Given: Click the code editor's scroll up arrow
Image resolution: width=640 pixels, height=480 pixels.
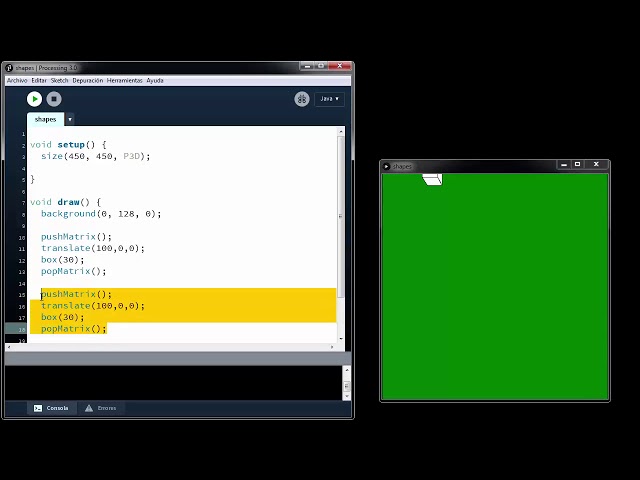Looking at the screenshot, I should click(x=340, y=131).
